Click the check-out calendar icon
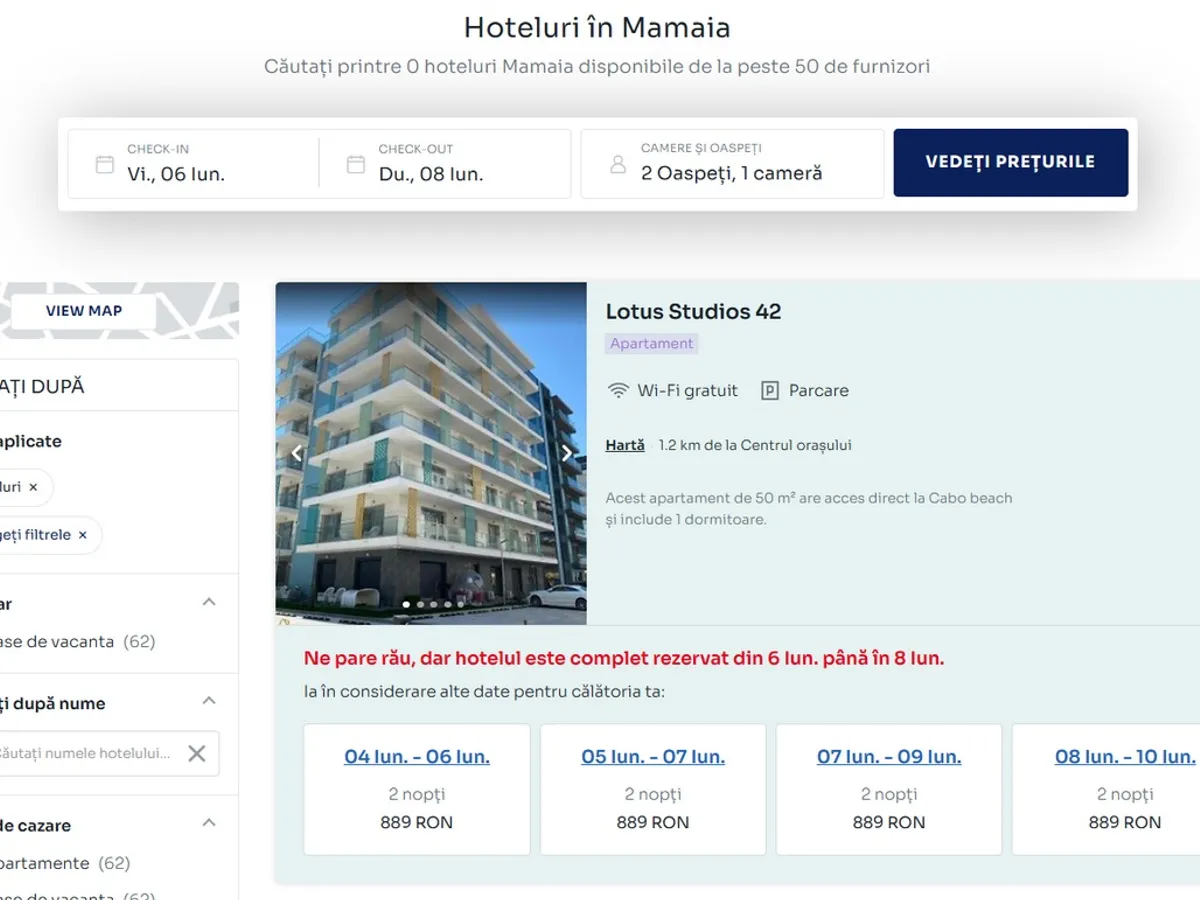 pos(356,164)
